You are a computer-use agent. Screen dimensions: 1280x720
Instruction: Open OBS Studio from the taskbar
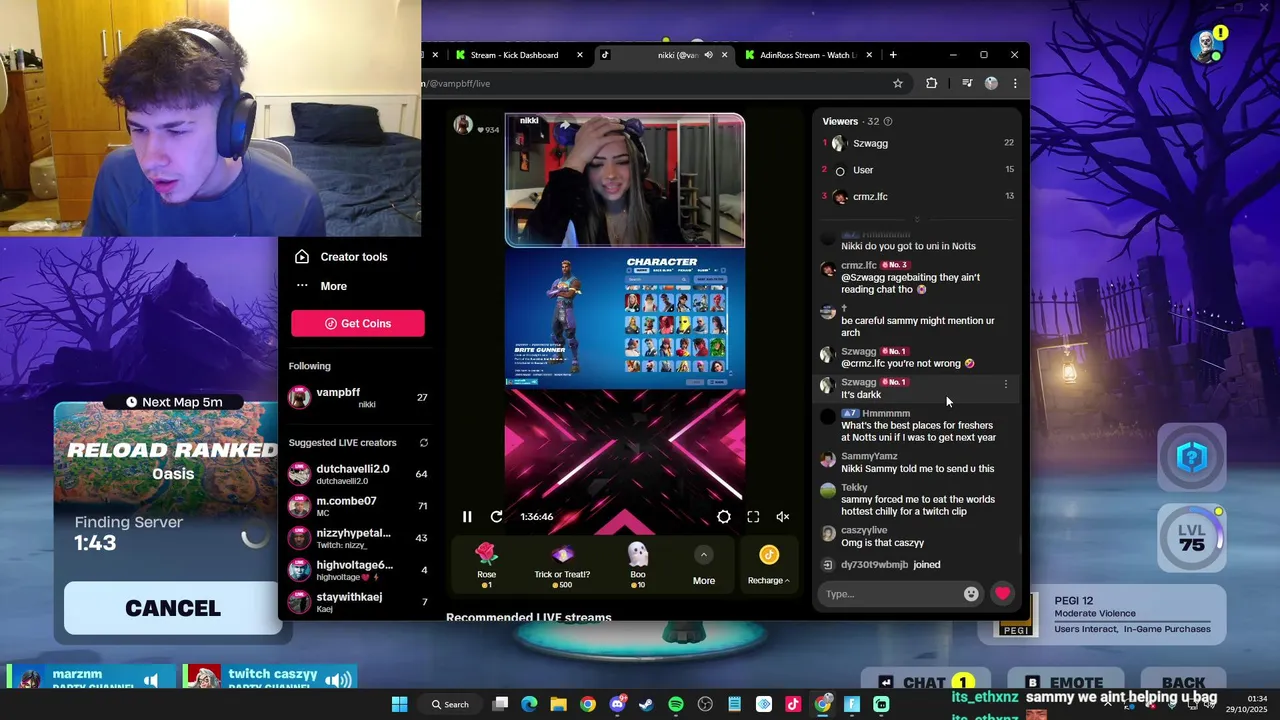(705, 704)
